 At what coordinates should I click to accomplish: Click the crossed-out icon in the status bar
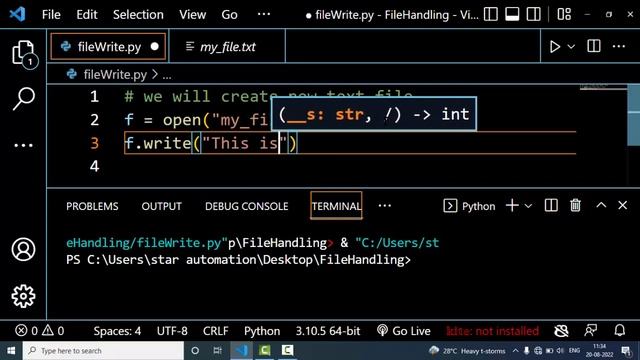pyautogui.click(x=561, y=331)
